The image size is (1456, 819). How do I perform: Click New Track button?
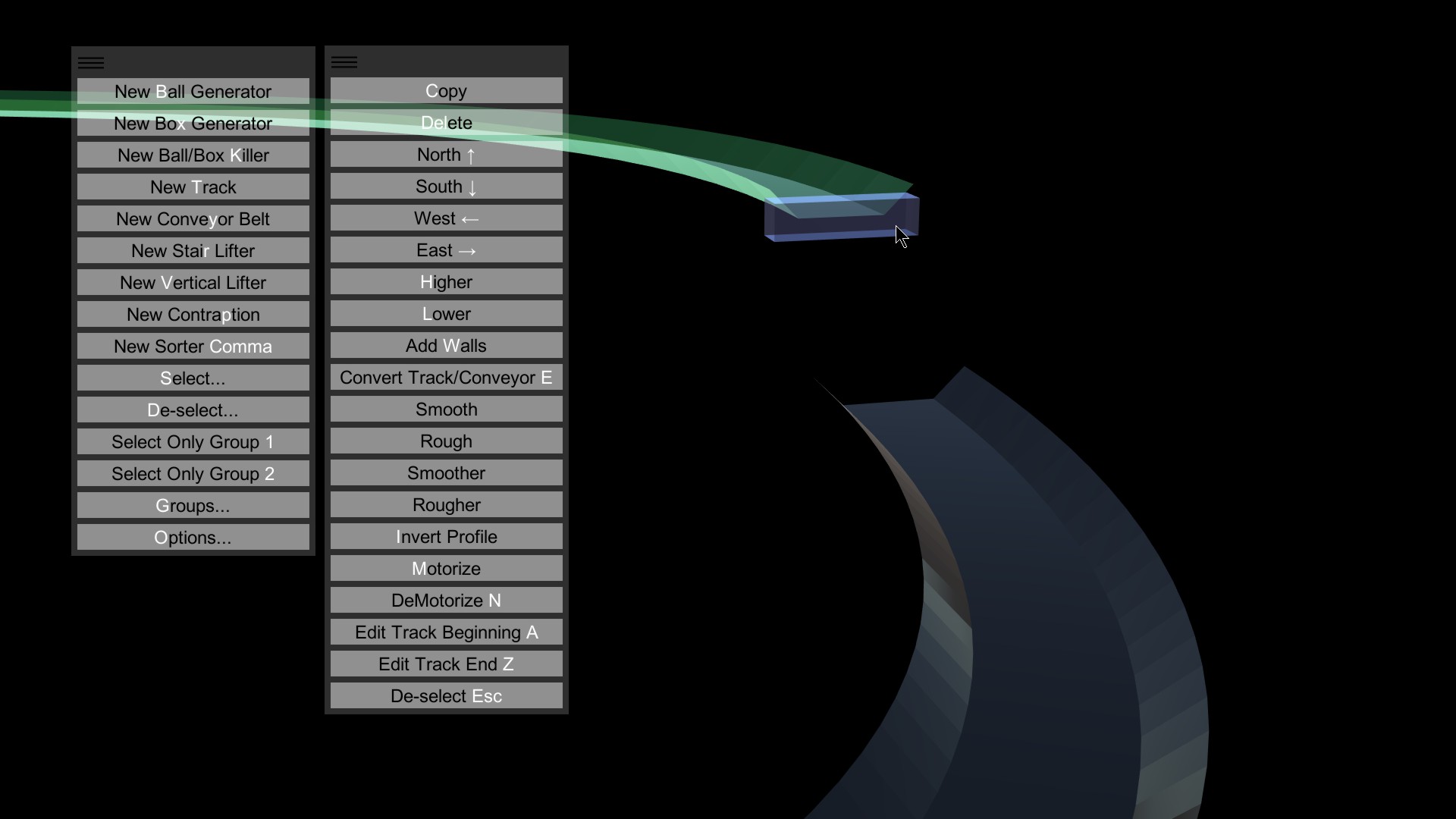coord(193,187)
